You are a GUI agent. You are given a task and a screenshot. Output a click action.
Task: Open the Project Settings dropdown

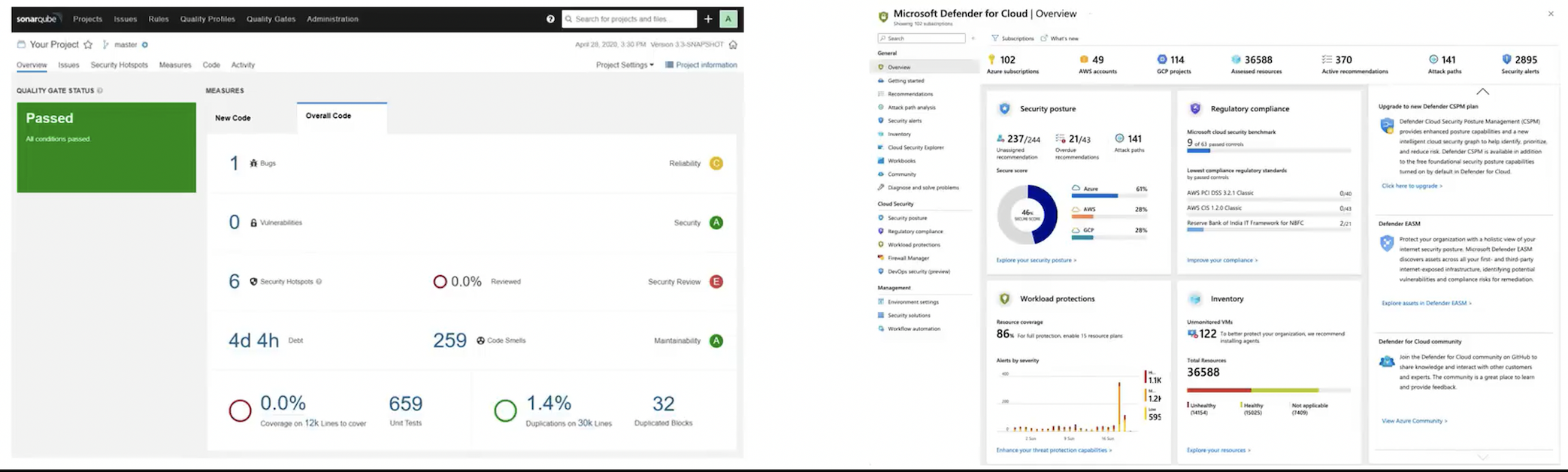[624, 65]
